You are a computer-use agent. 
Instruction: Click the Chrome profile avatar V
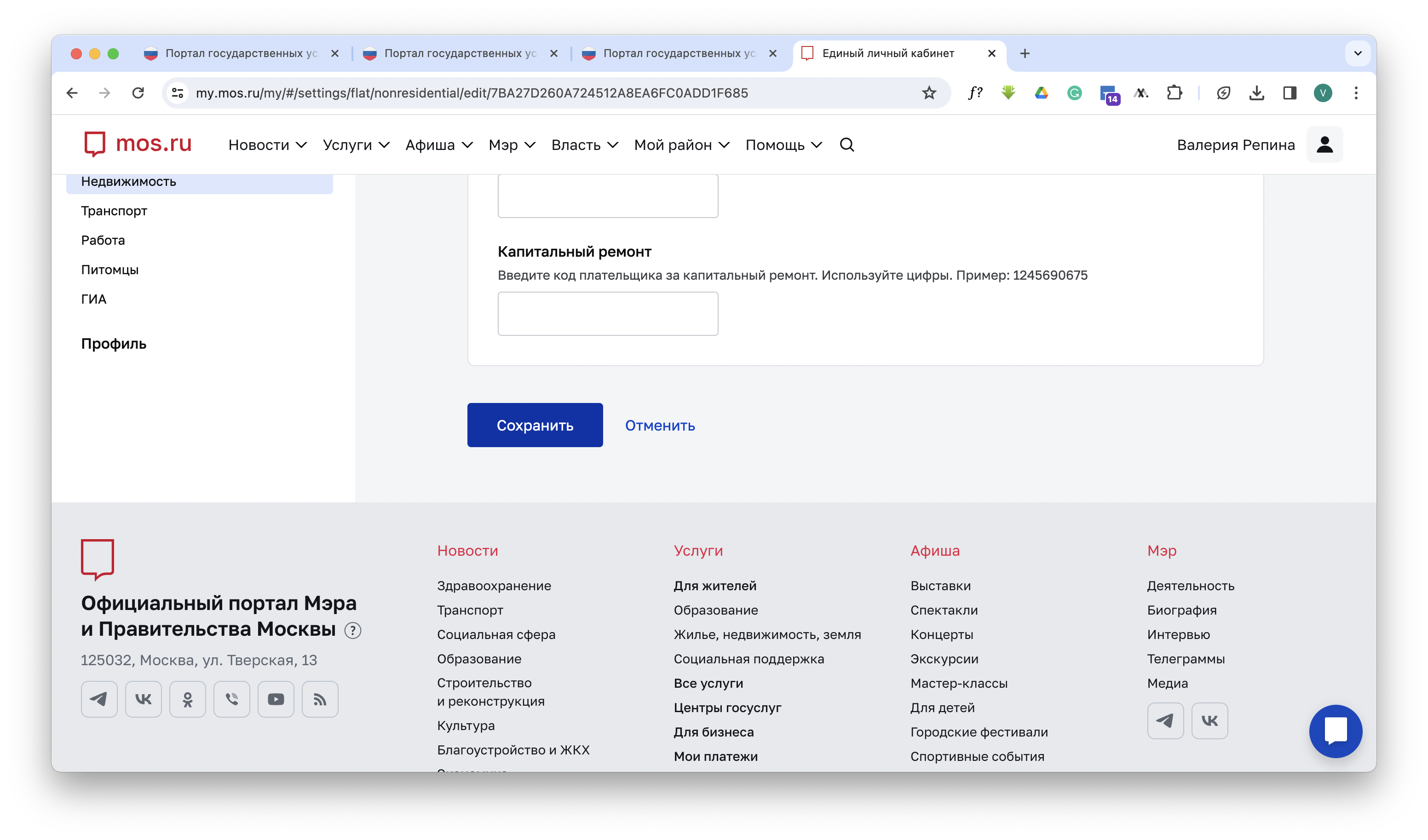tap(1323, 93)
